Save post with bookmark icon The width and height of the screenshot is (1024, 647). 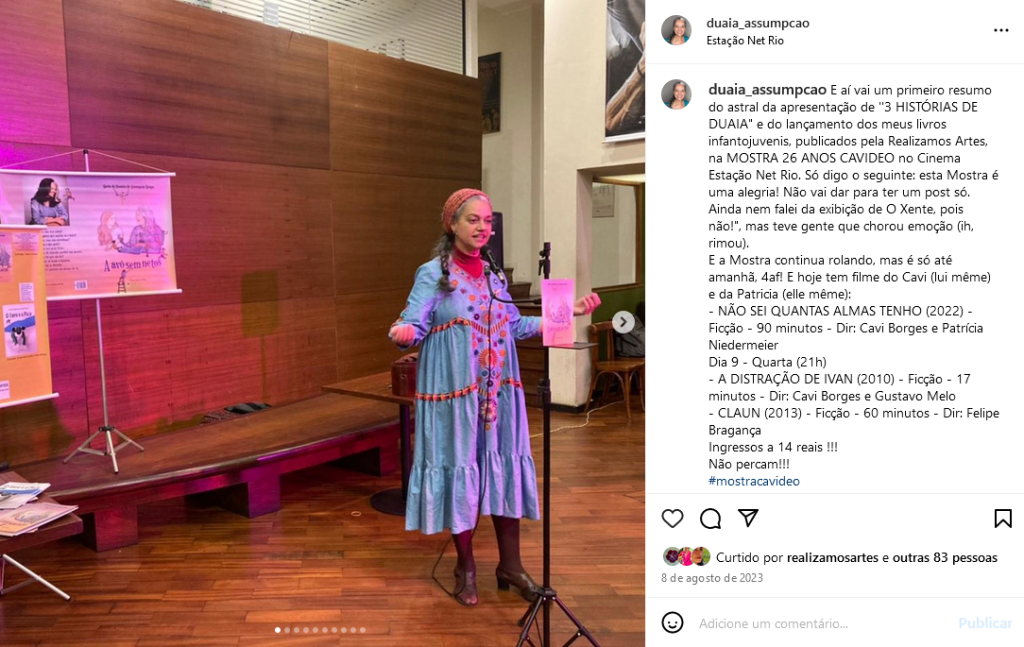click(1002, 518)
